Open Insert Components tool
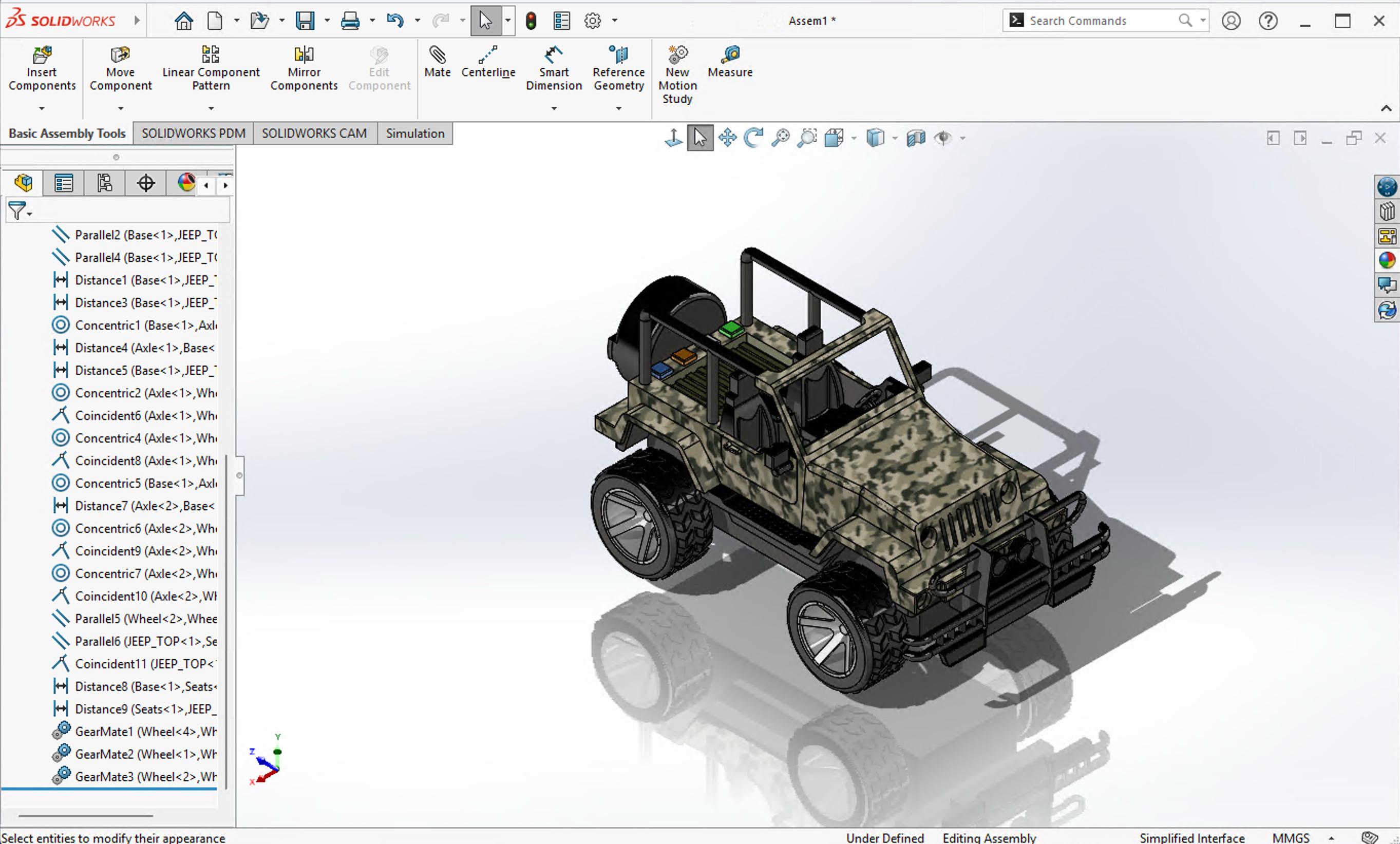This screenshot has height=844, width=1400. 42,68
